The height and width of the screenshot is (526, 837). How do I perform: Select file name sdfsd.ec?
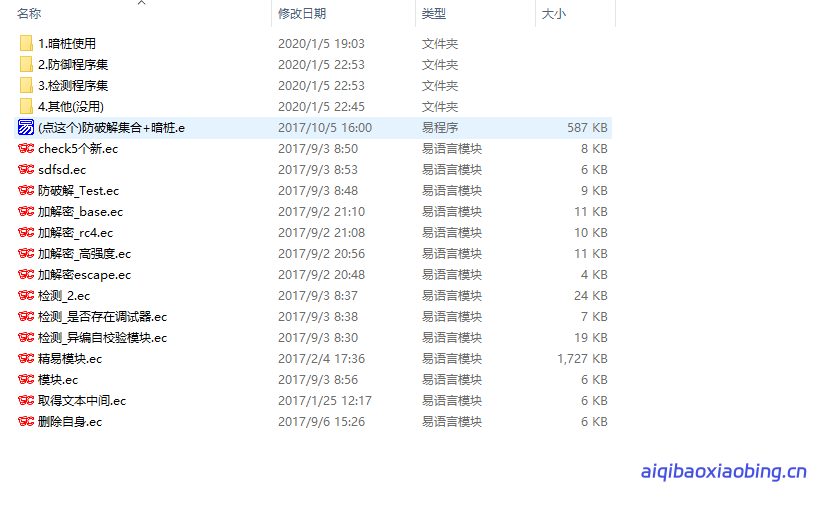62,170
